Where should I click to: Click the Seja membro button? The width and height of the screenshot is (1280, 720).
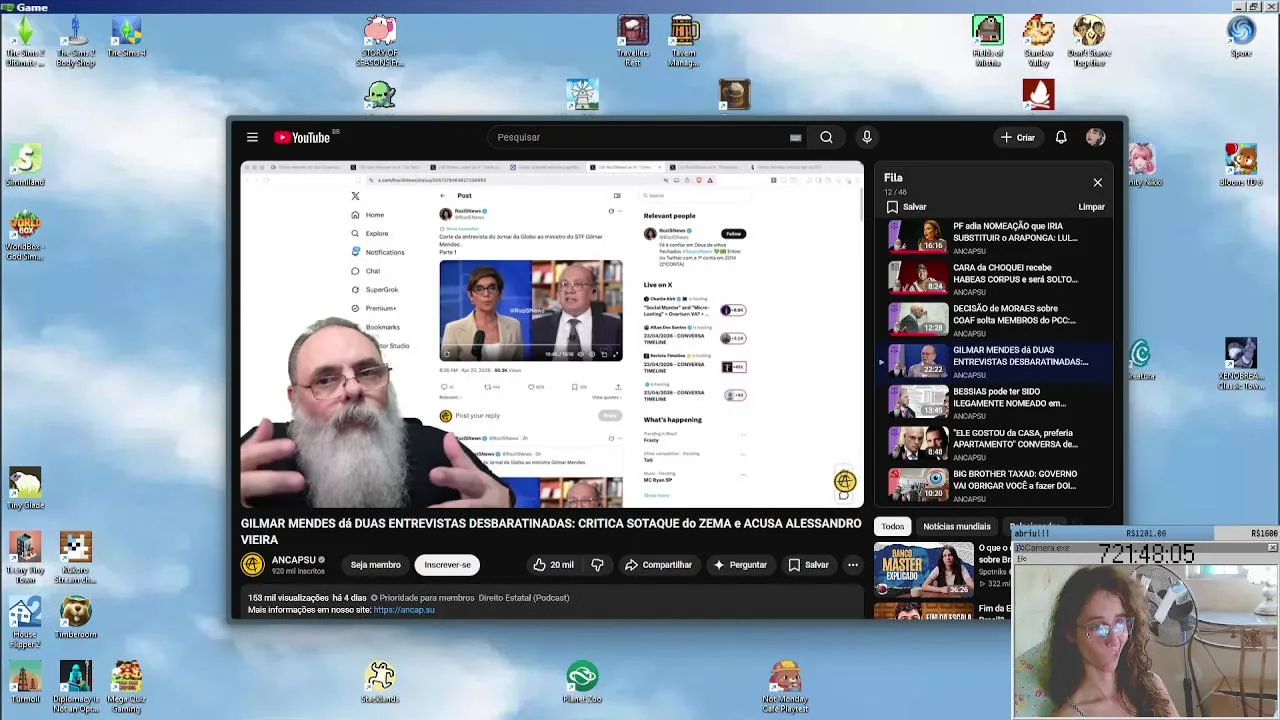coord(376,565)
